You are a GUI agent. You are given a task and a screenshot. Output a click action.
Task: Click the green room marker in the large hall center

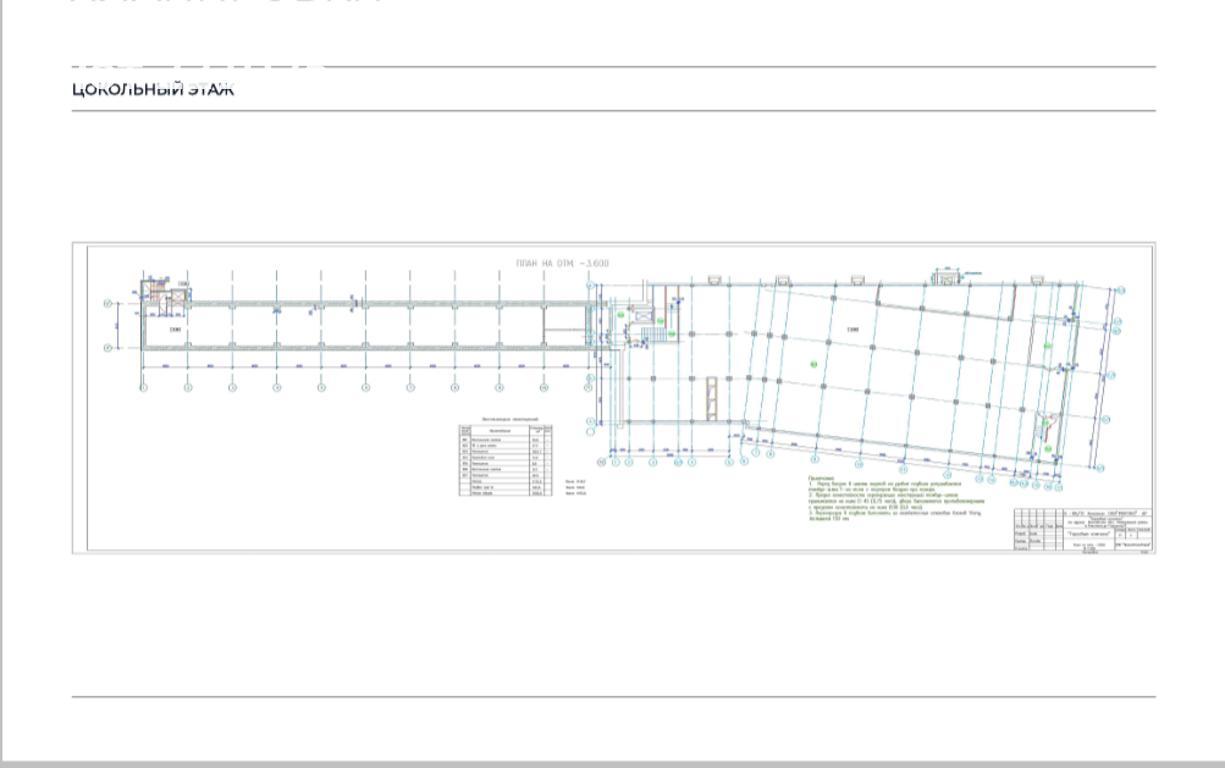point(814,363)
